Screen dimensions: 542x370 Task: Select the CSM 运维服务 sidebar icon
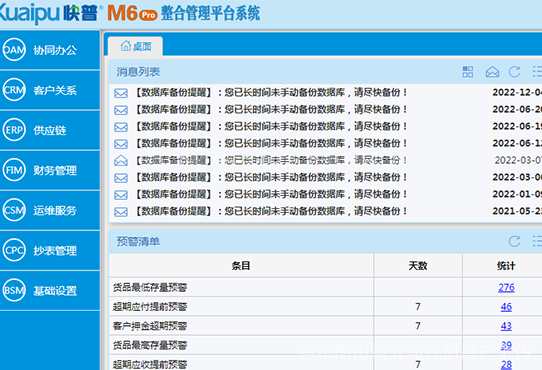coord(14,210)
